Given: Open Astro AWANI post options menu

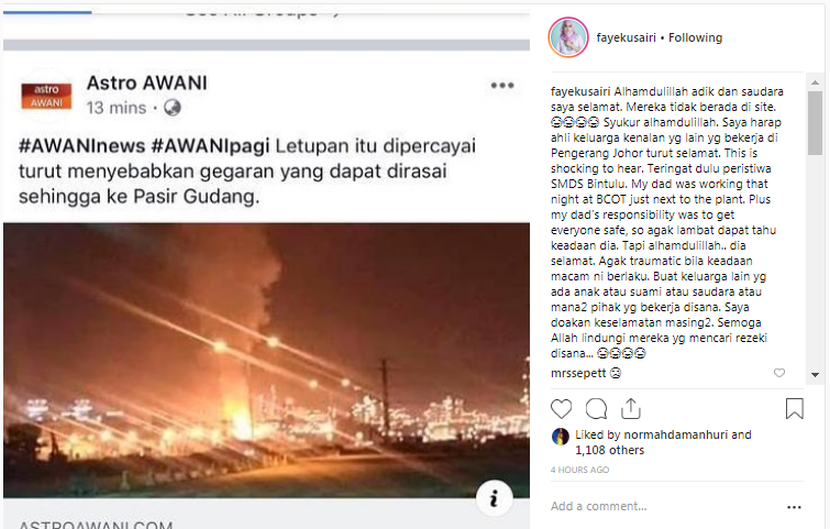Looking at the screenshot, I should click(x=502, y=85).
